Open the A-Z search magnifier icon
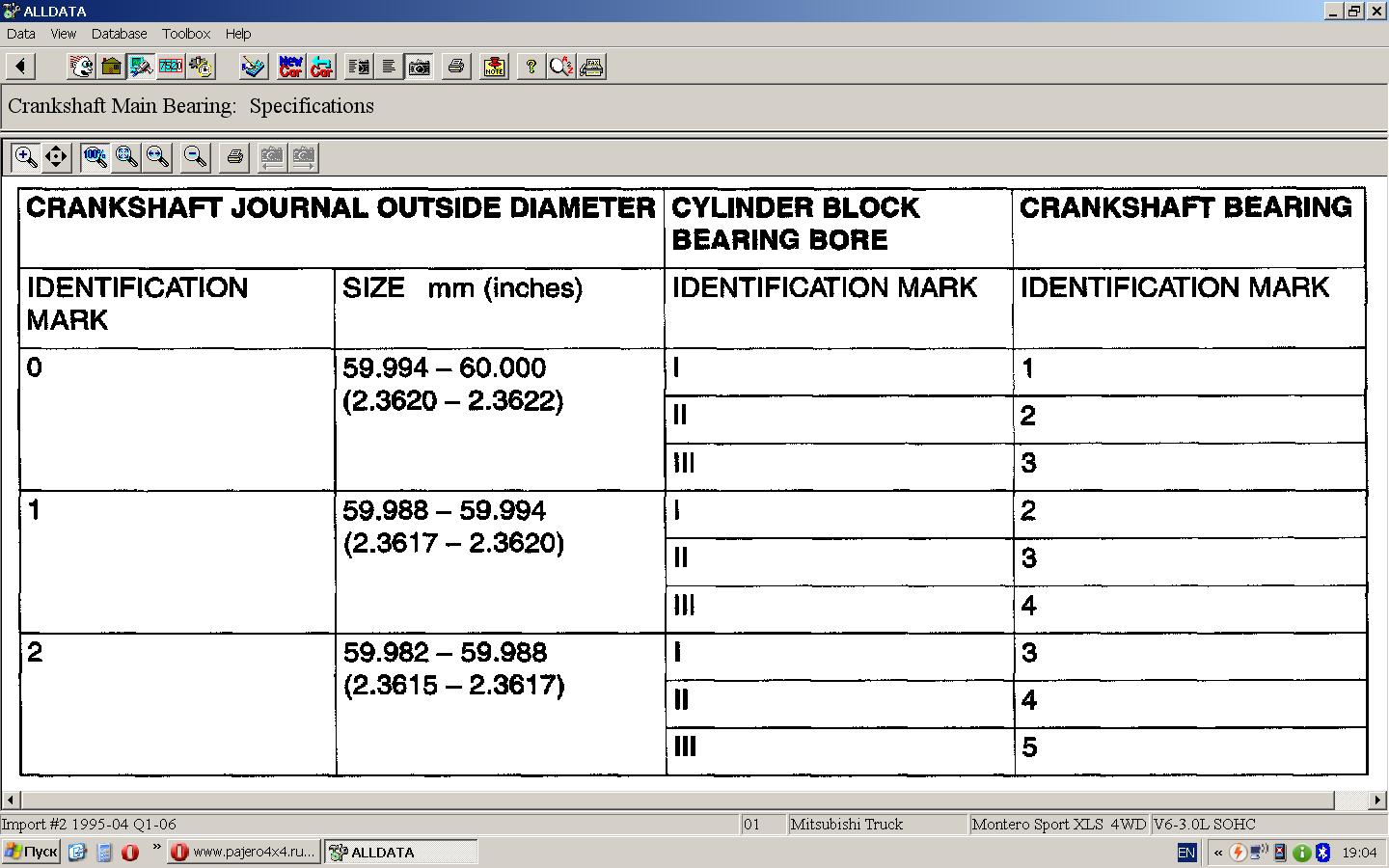Image resolution: width=1389 pixels, height=868 pixels. click(x=560, y=67)
